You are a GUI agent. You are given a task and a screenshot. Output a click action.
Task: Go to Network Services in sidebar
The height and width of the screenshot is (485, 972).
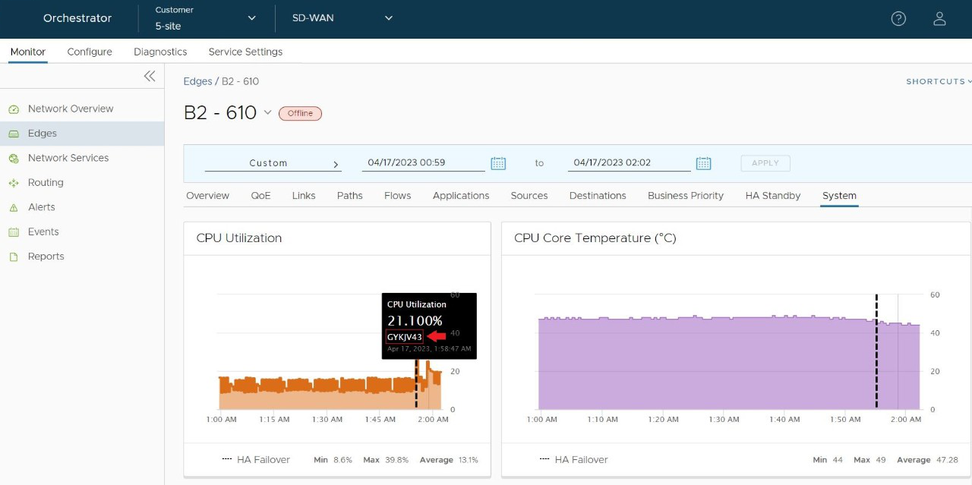click(68, 158)
